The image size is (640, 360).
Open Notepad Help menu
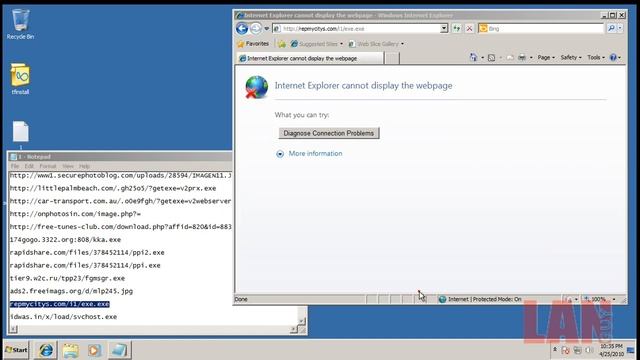coord(84,166)
